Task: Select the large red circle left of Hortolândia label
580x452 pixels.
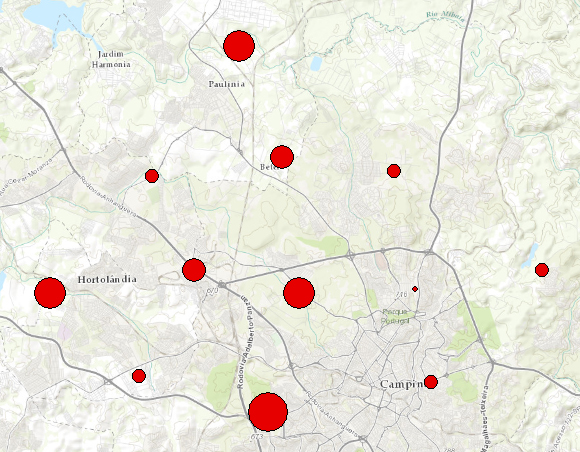Action: tap(50, 293)
